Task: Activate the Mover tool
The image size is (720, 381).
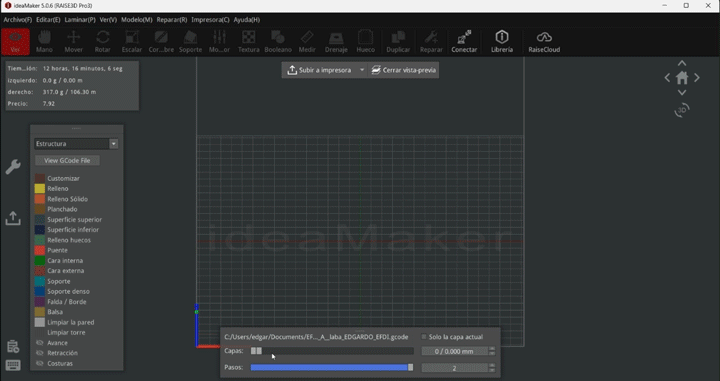Action: point(73,42)
